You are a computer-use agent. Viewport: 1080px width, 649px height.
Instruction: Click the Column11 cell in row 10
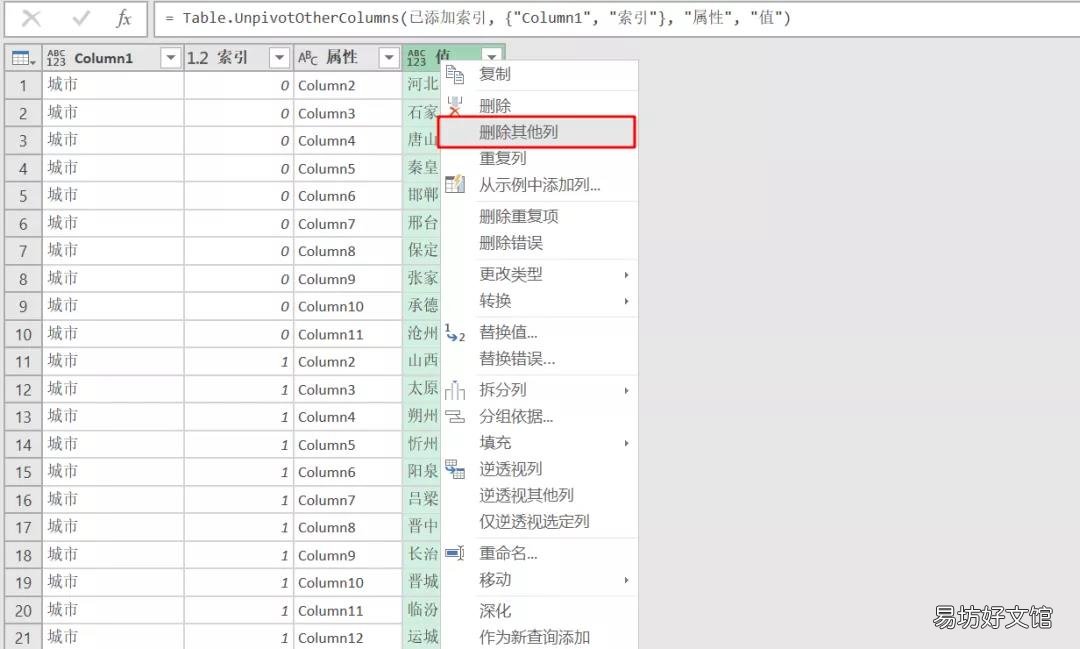348,334
